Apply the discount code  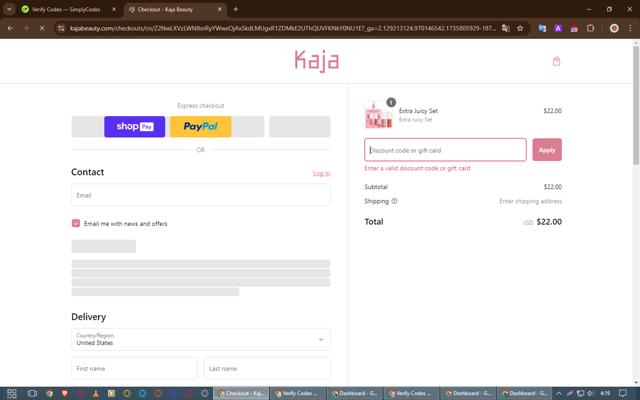(547, 150)
